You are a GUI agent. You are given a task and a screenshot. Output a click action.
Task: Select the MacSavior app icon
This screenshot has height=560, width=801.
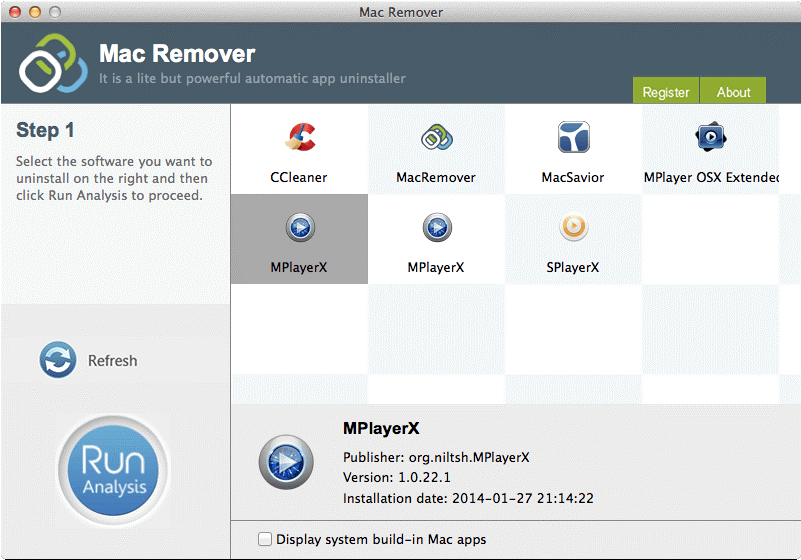pyautogui.click(x=573, y=137)
